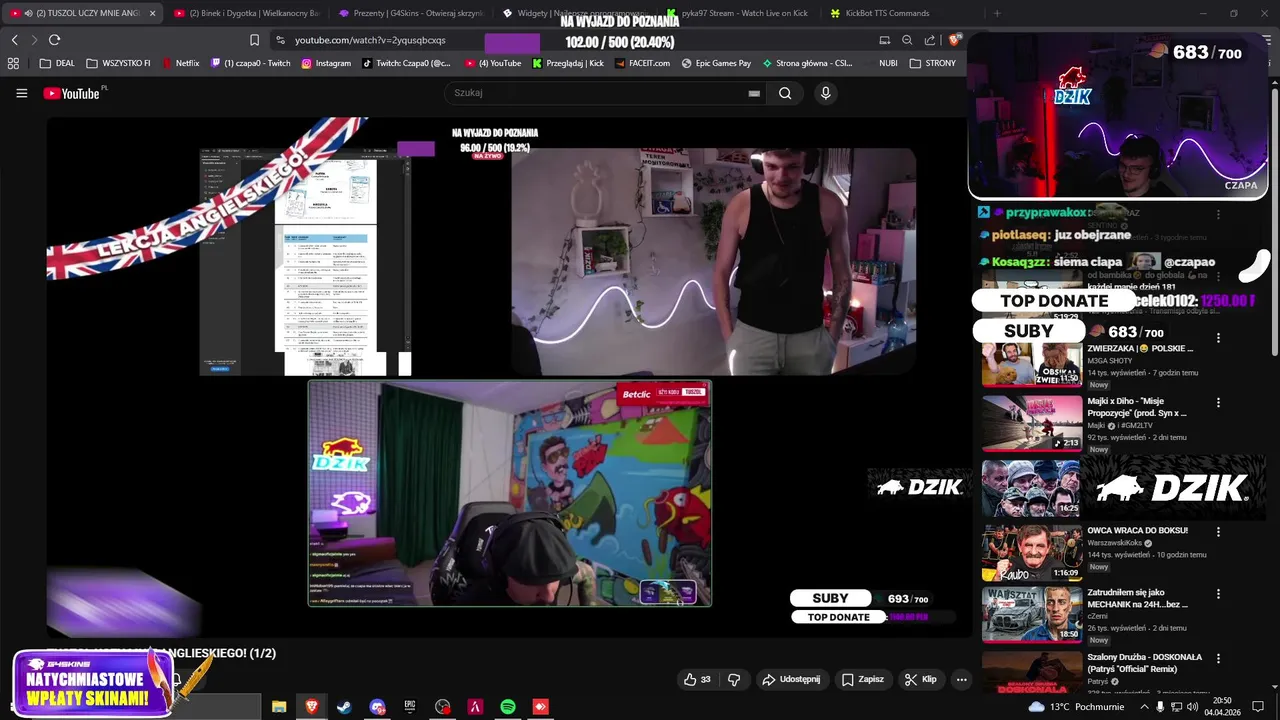Image resolution: width=1280 pixels, height=720 pixels.
Task: Open options for OWCA WRACA DO BOKSU video
Action: [x=1218, y=532]
